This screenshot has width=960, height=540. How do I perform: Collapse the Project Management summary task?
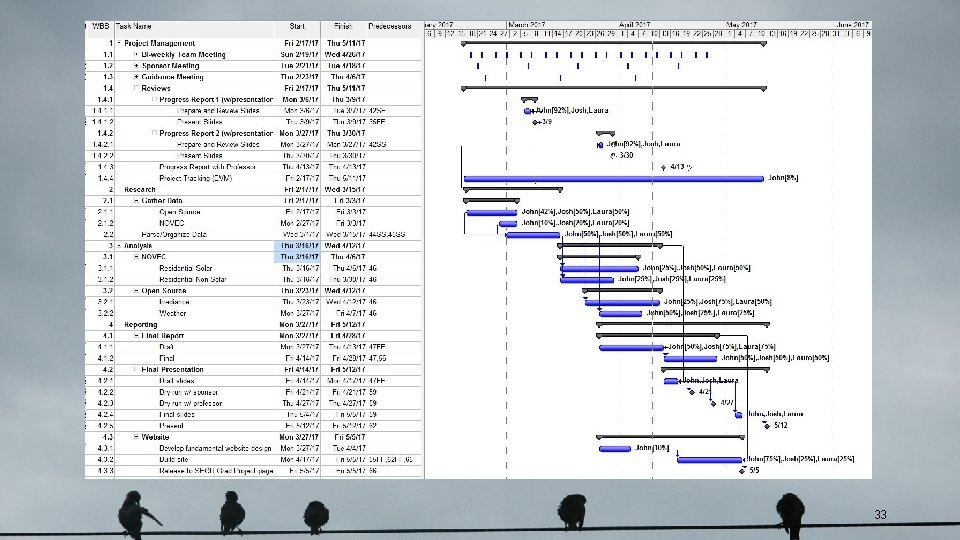tap(119, 43)
